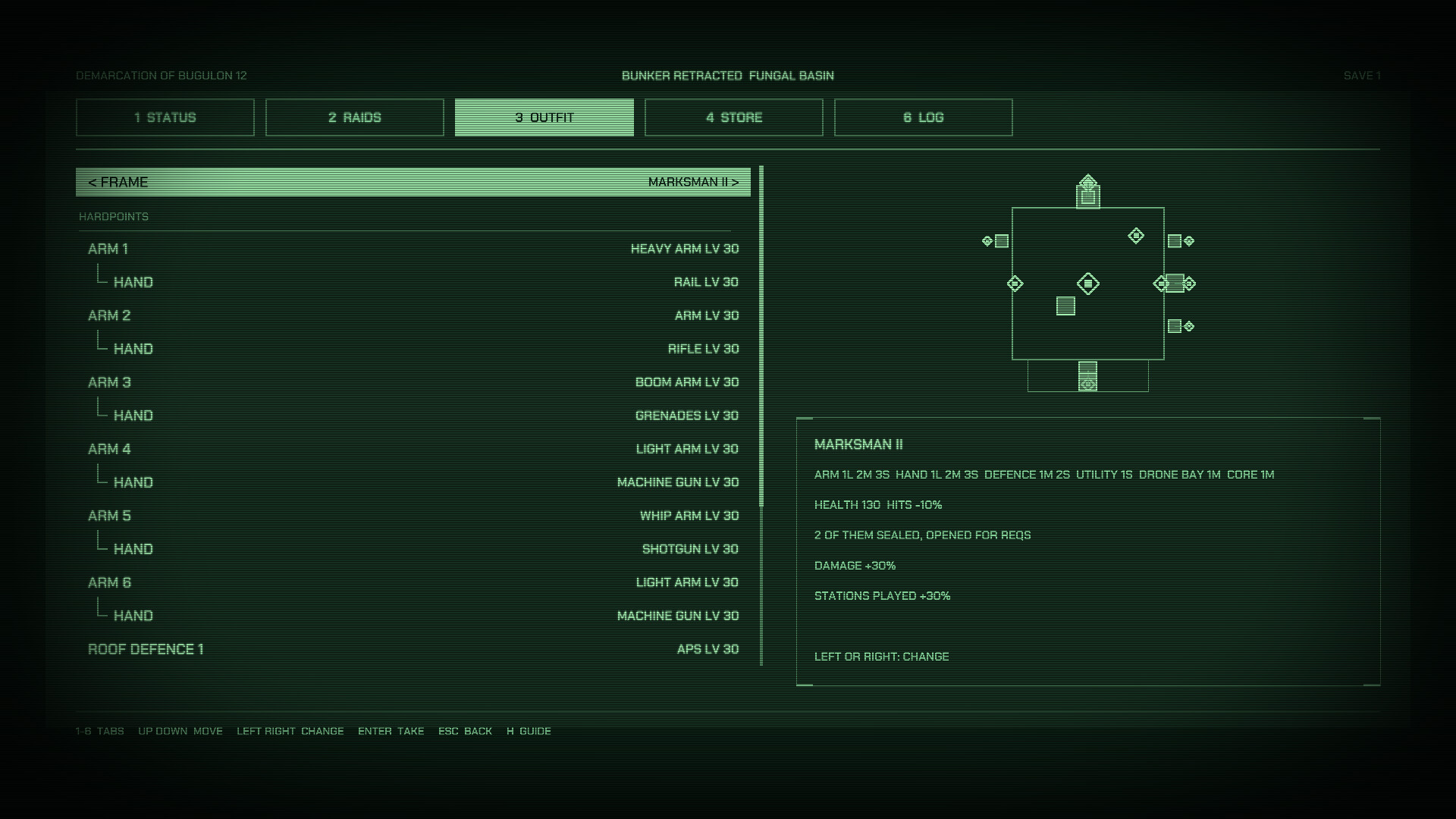This screenshot has height=819, width=1456.
Task: Open the 2 Raids tab
Action: (x=355, y=118)
